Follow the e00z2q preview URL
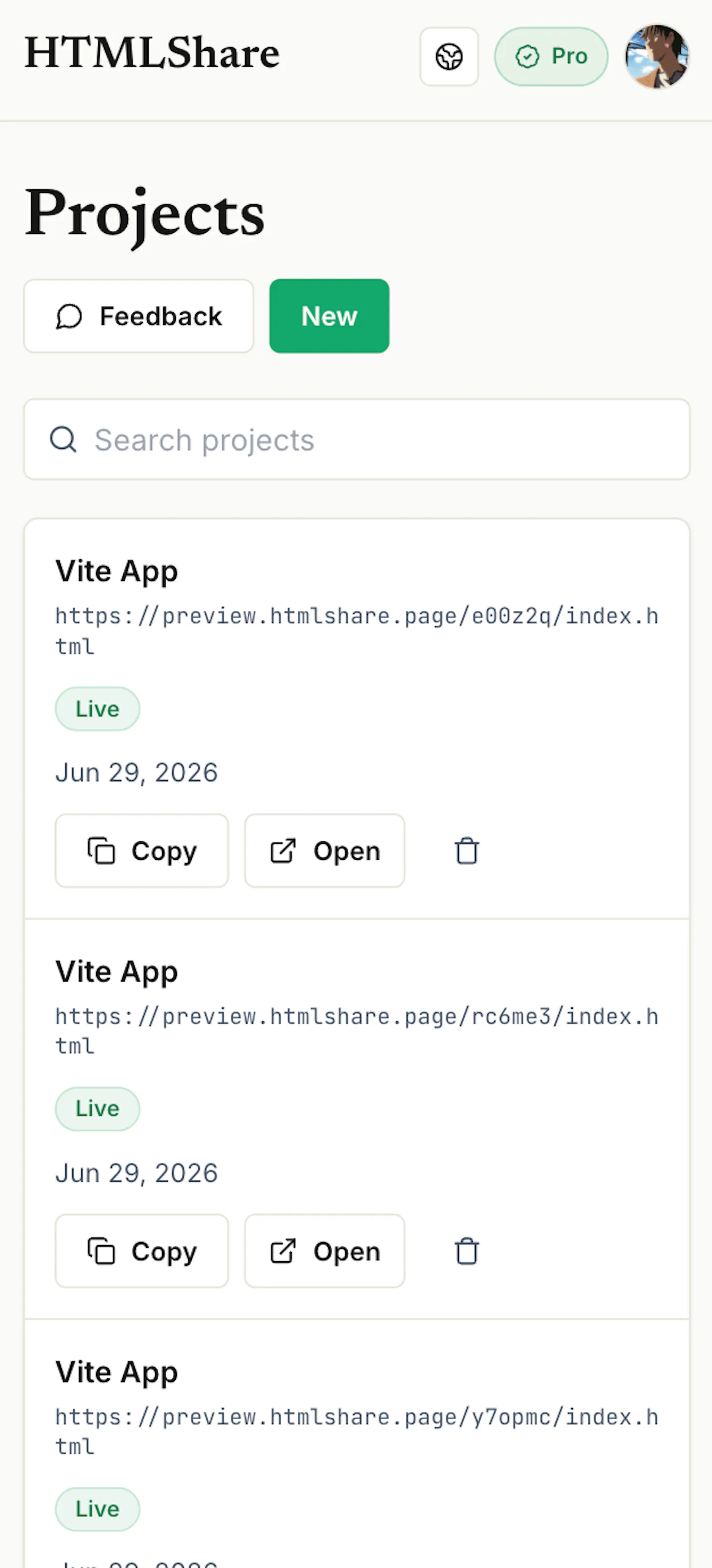 click(356, 630)
